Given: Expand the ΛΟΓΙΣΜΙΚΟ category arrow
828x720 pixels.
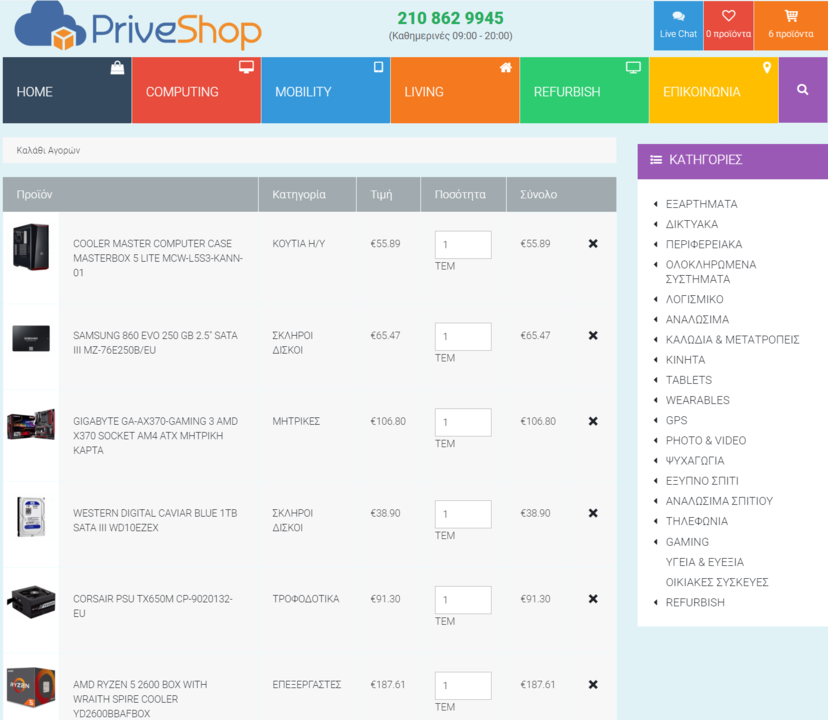Looking at the screenshot, I should pyautogui.click(x=655, y=299).
